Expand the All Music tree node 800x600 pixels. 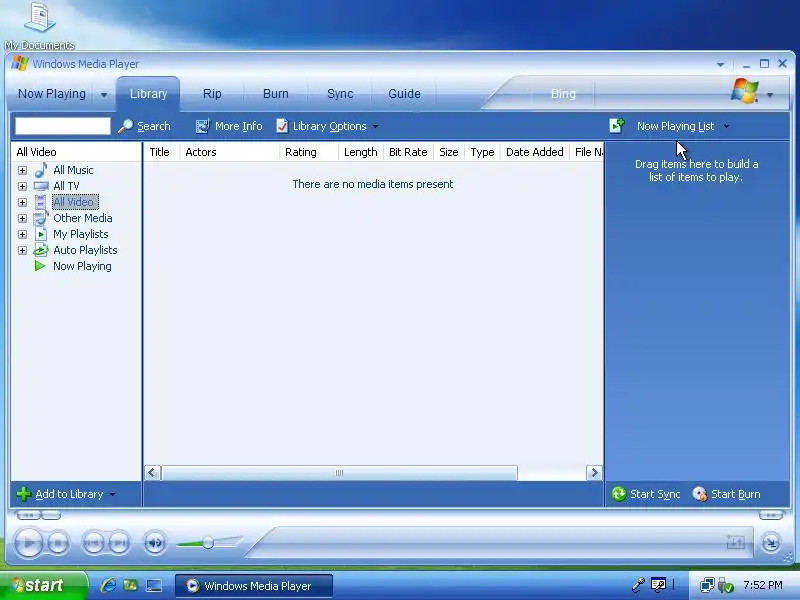22,170
